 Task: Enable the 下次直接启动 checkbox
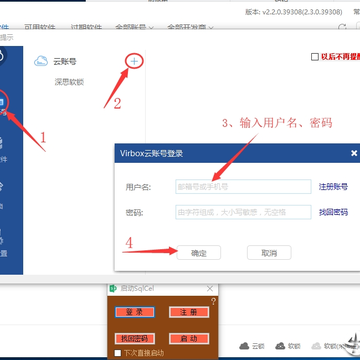(x=118, y=353)
